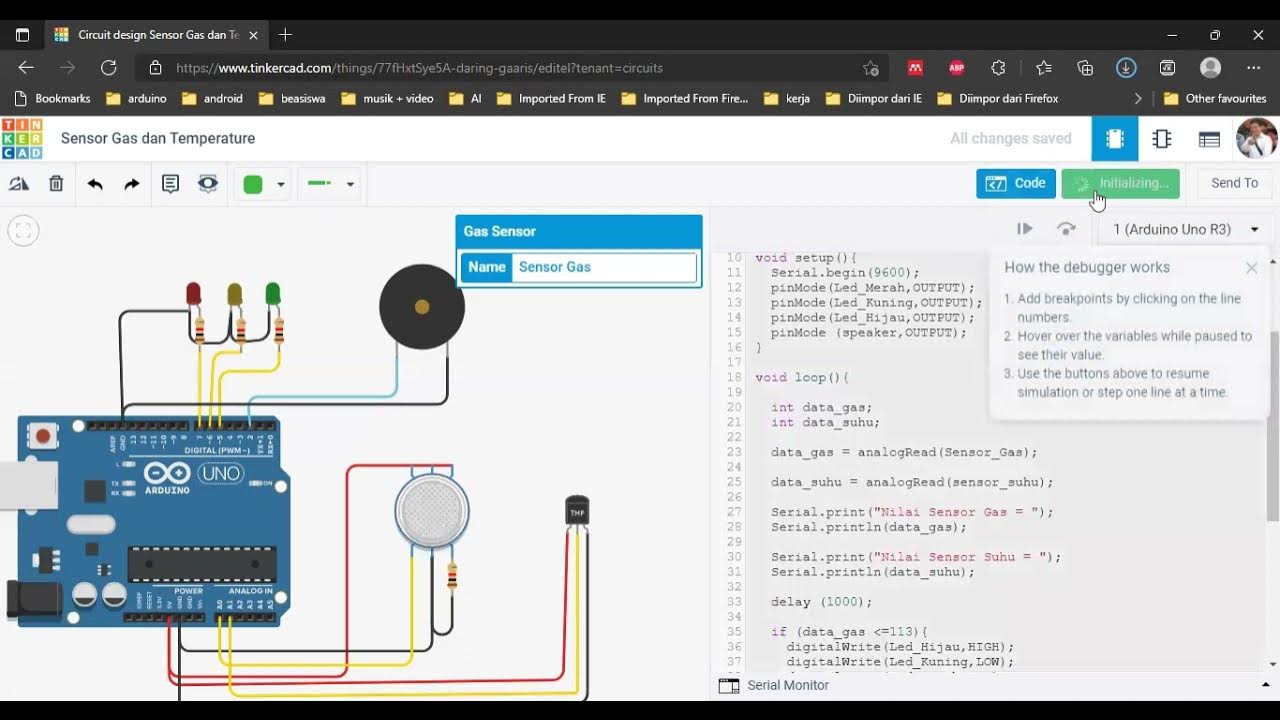
Task: Open the musik + video bookmarks folder
Action: pyautogui.click(x=387, y=99)
